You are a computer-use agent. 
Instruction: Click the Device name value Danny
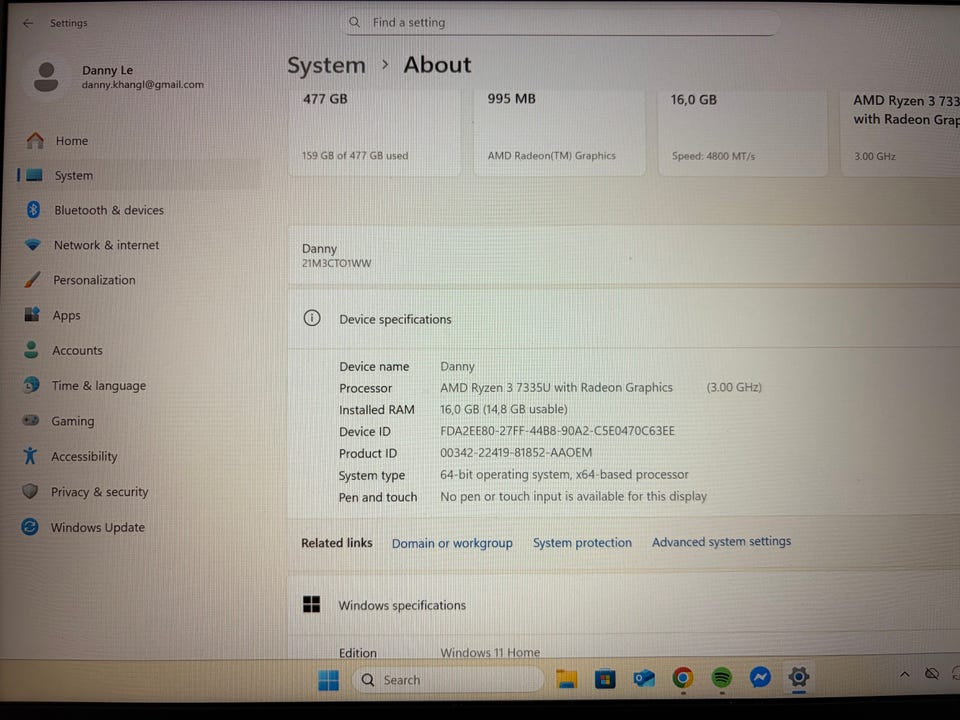click(x=457, y=366)
